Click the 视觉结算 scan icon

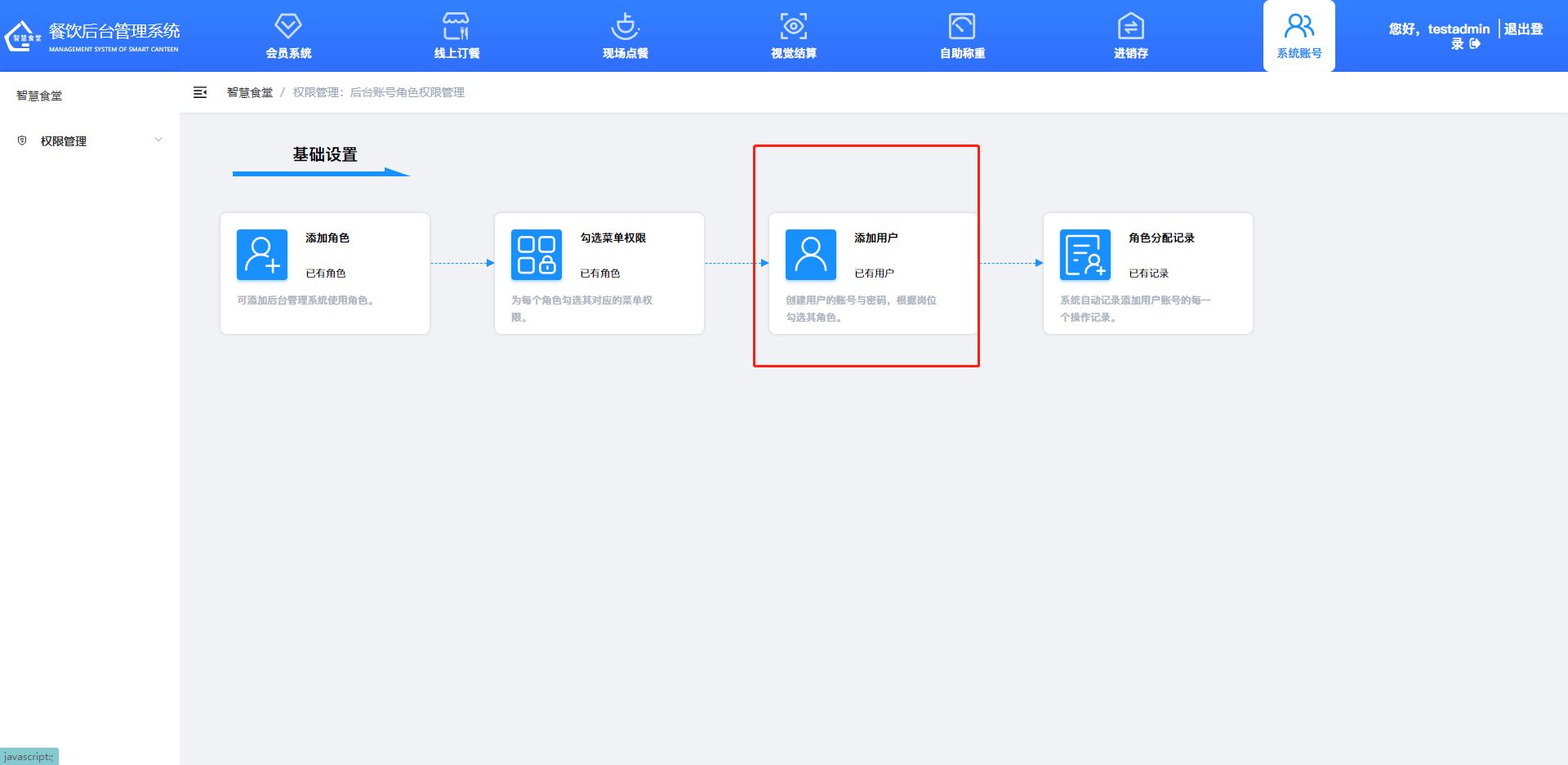coord(793,25)
